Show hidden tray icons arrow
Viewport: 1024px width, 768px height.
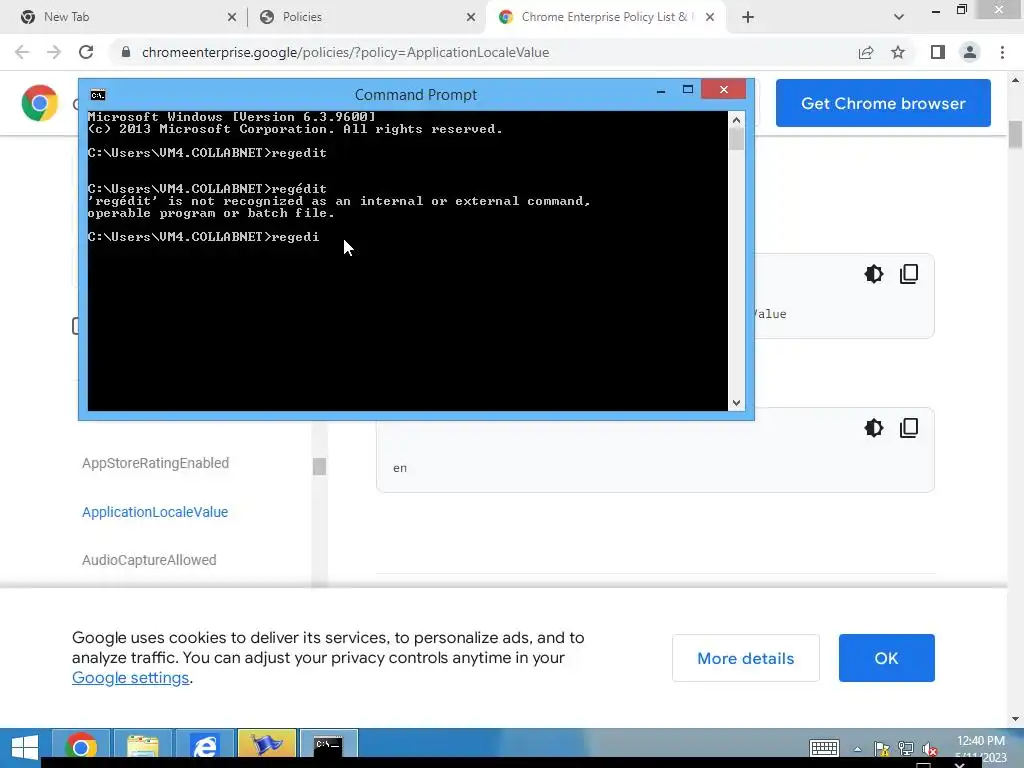(857, 749)
